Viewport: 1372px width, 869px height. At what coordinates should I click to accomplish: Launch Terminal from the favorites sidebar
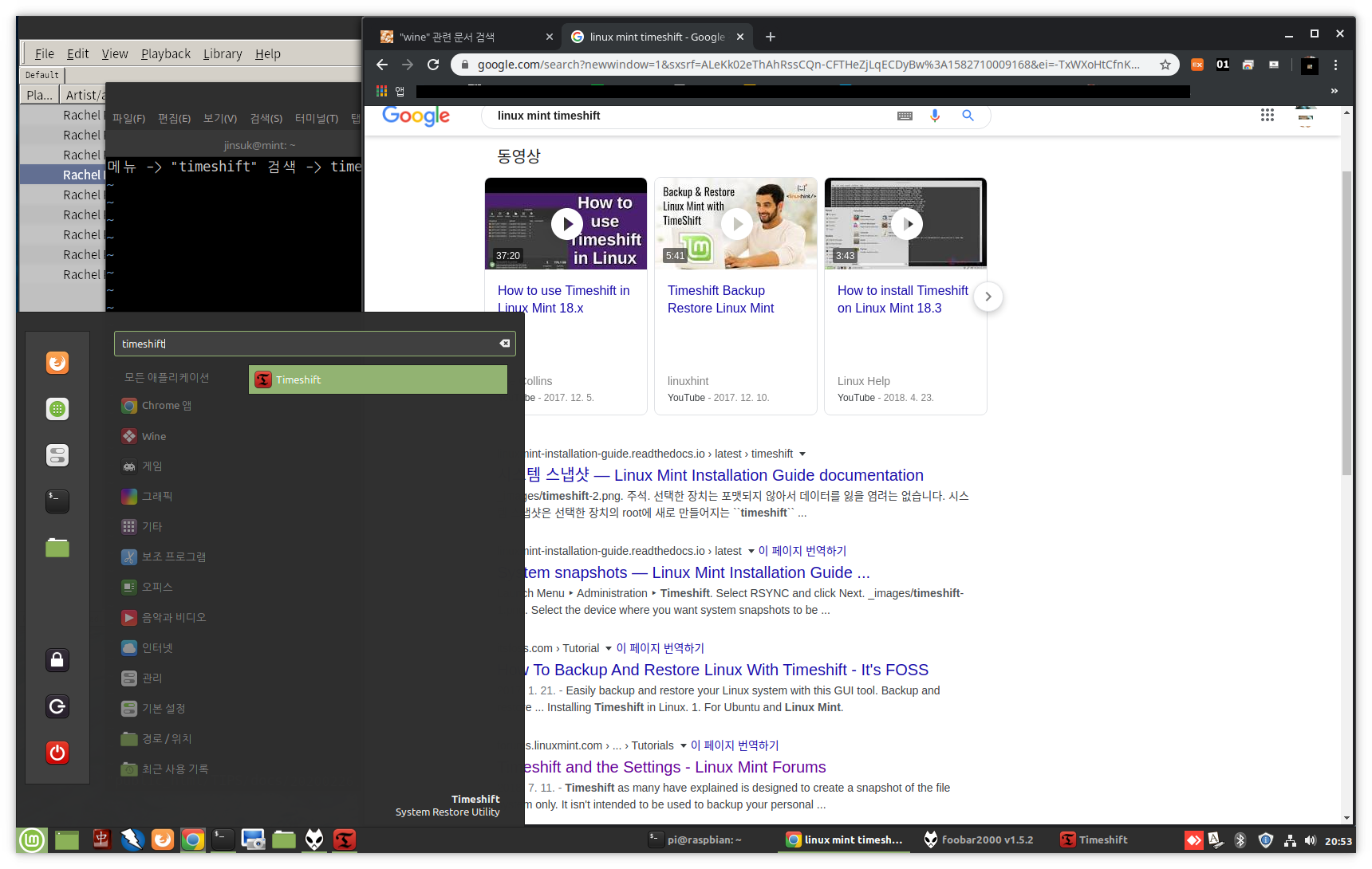pos(57,501)
